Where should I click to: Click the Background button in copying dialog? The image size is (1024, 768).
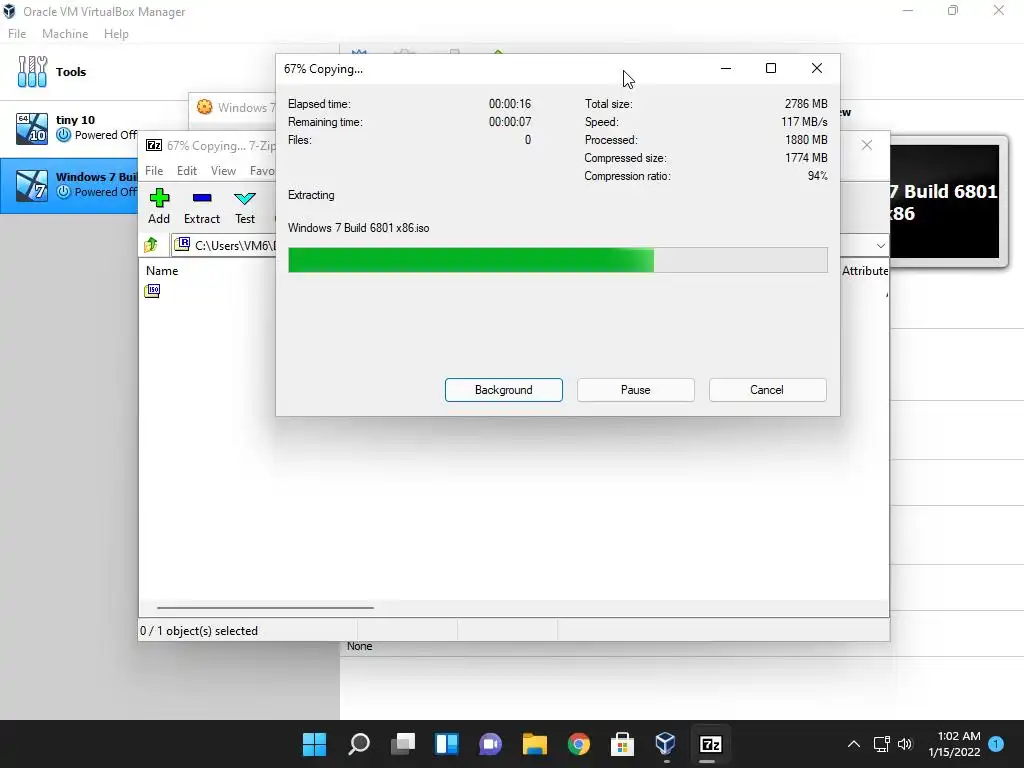(x=504, y=390)
